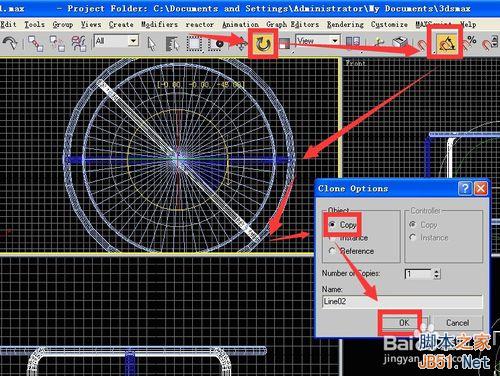This screenshot has width=500, height=376.
Task: Toggle the Window/Crossing selection icon
Action: pyautogui.click(x=216, y=44)
